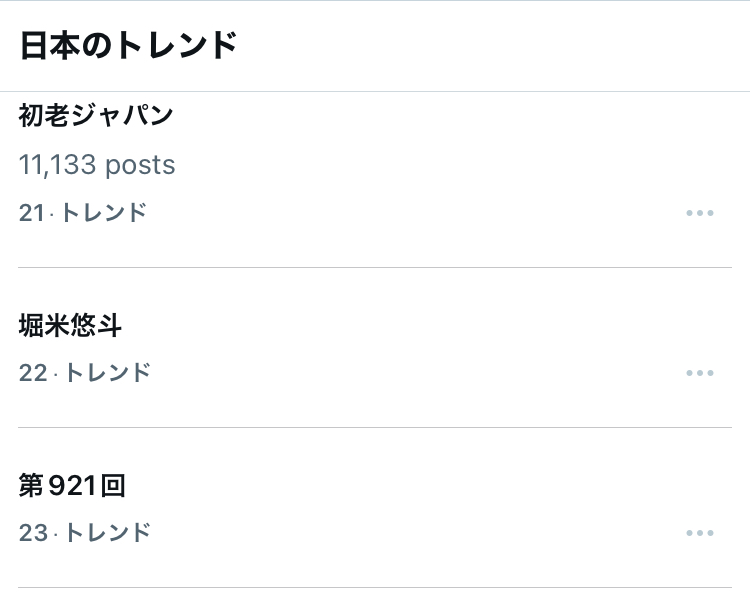This screenshot has height=605, width=750.
Task: Open more options for 第921回 trend
Action: click(700, 533)
